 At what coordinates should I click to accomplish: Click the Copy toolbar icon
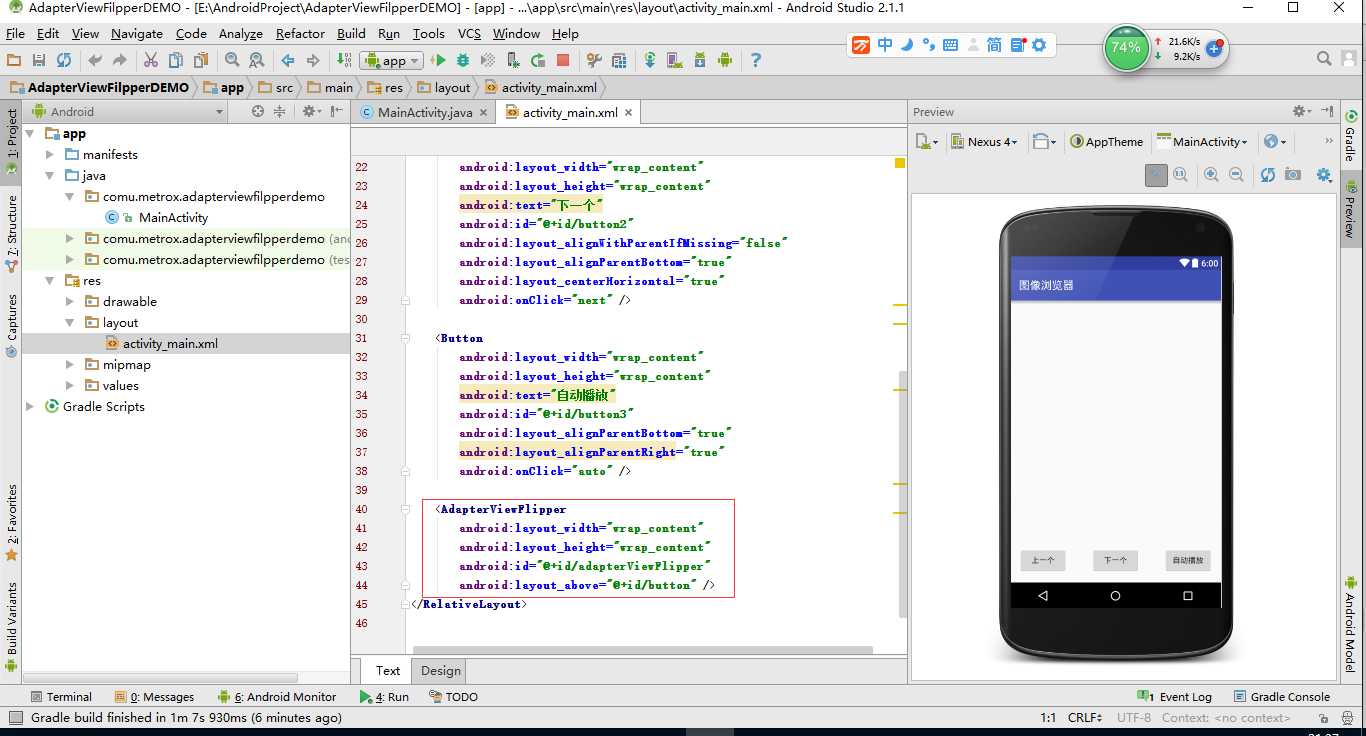click(x=176, y=61)
